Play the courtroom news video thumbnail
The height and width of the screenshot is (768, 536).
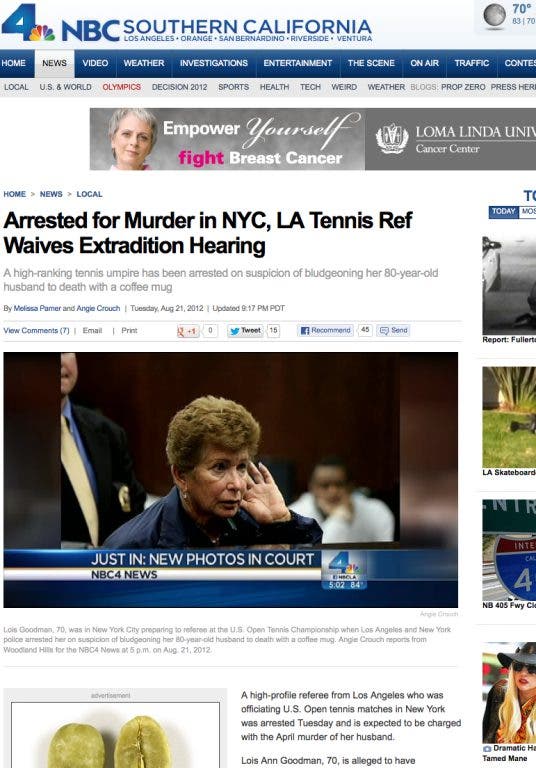pyautogui.click(x=231, y=480)
